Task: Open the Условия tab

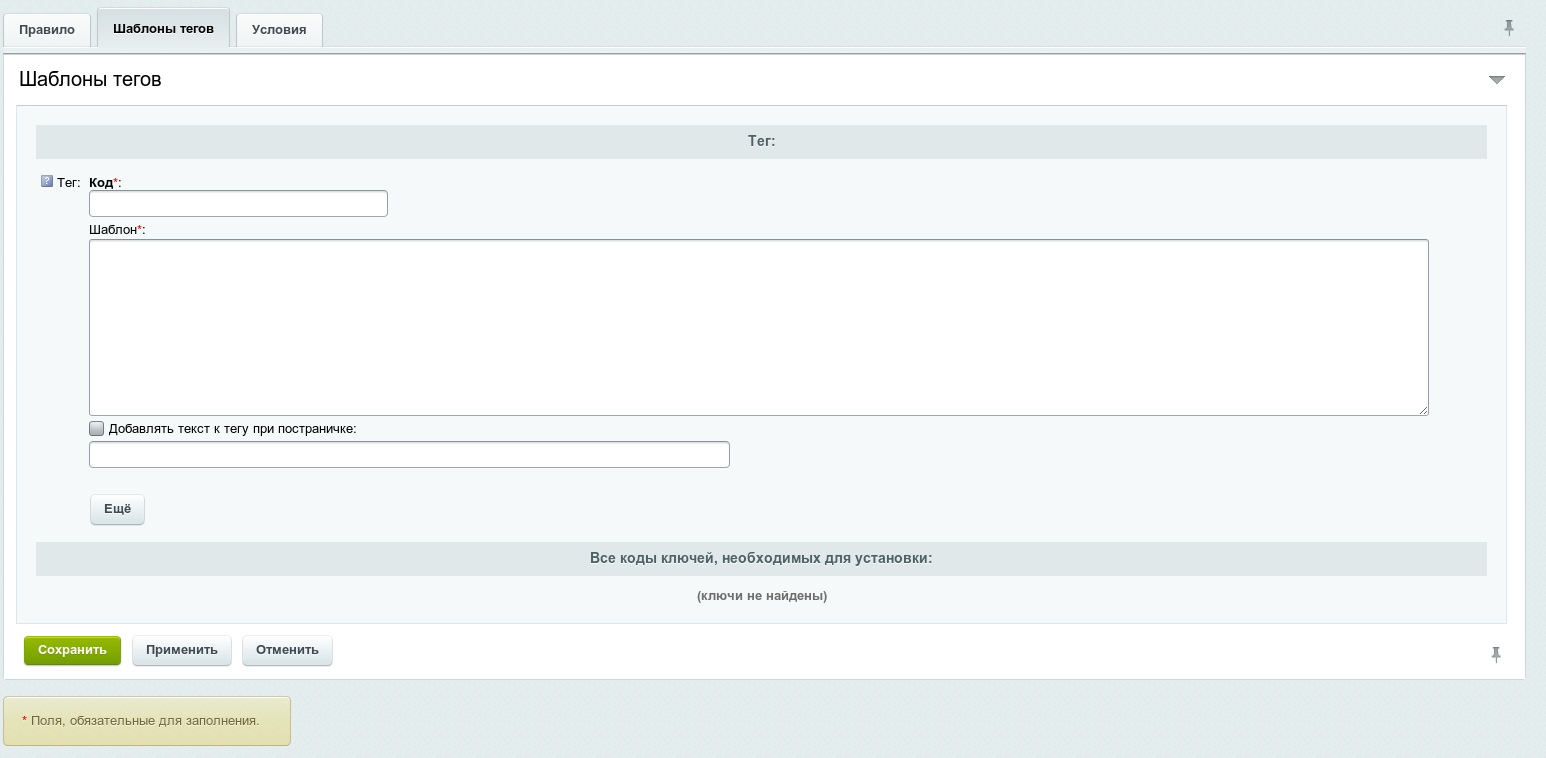Action: pos(278,29)
